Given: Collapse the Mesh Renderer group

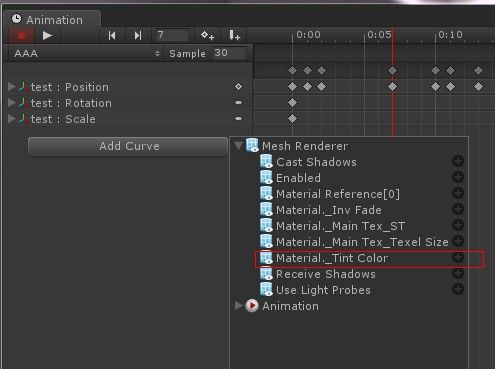Looking at the screenshot, I should (239, 146).
